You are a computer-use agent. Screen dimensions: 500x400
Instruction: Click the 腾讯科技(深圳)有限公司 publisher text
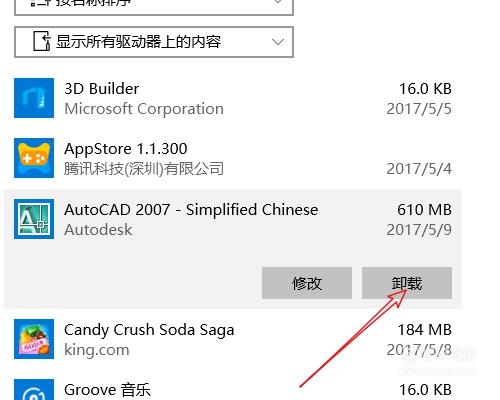(144, 169)
